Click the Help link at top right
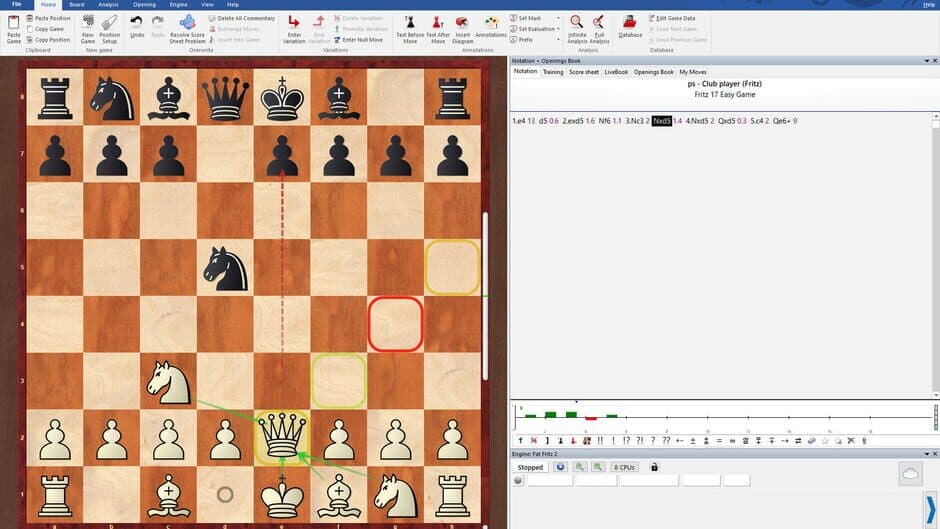940x529 pixels. click(929, 4)
